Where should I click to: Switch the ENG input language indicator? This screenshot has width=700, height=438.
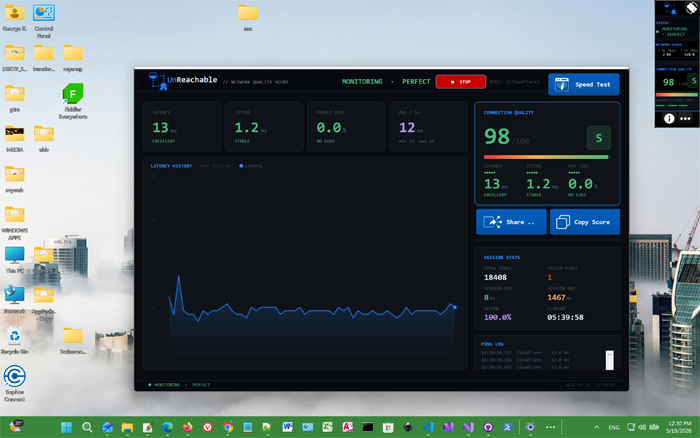click(x=614, y=427)
